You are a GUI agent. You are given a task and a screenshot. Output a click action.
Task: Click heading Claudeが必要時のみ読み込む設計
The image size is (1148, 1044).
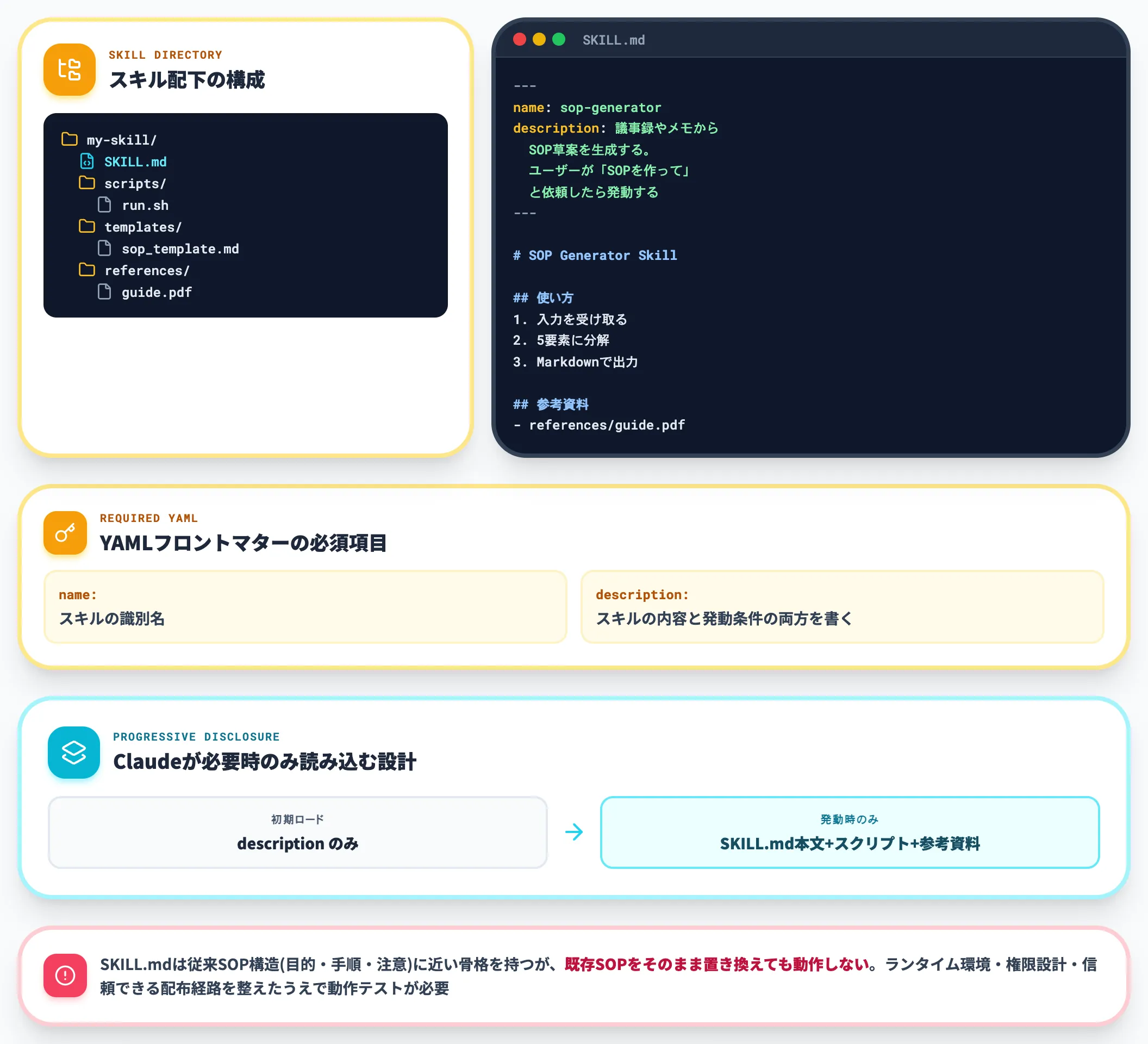[x=264, y=761]
